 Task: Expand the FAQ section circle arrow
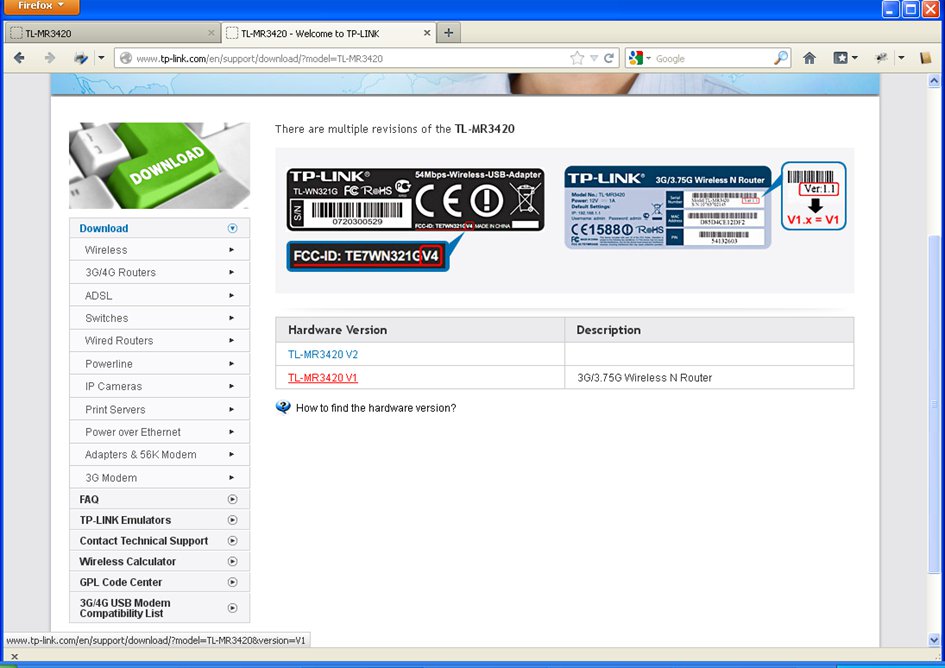233,499
